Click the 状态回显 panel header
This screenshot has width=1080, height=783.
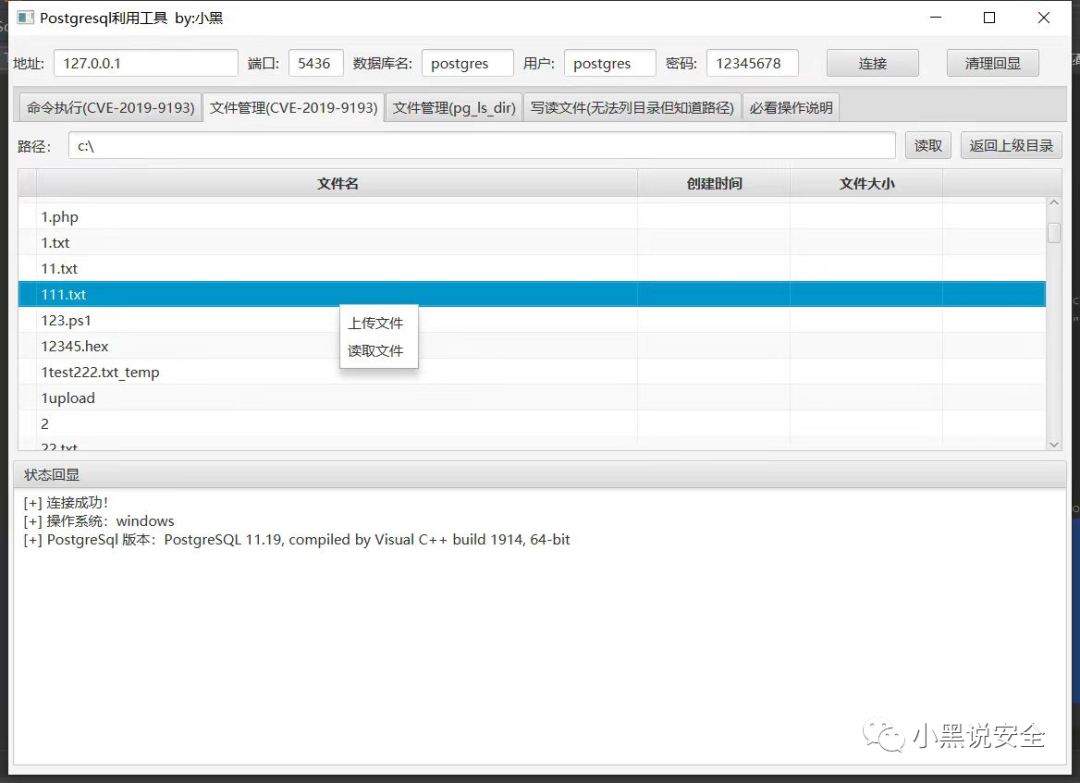pos(539,475)
